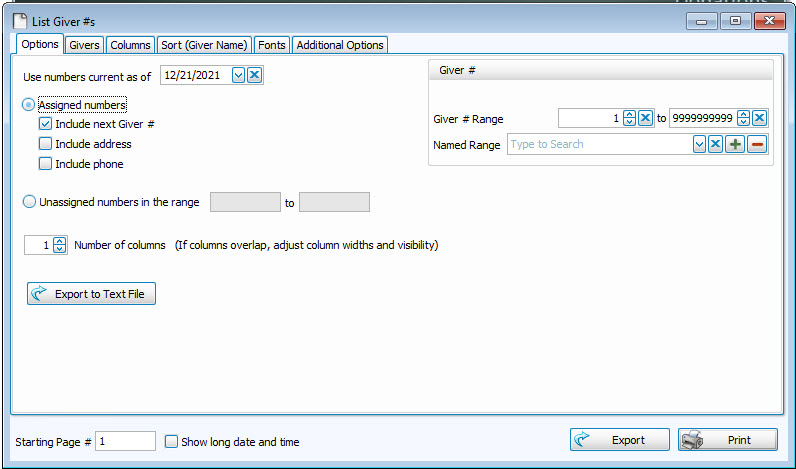Open the Additional Options tab
The image size is (796, 469).
[x=340, y=45]
